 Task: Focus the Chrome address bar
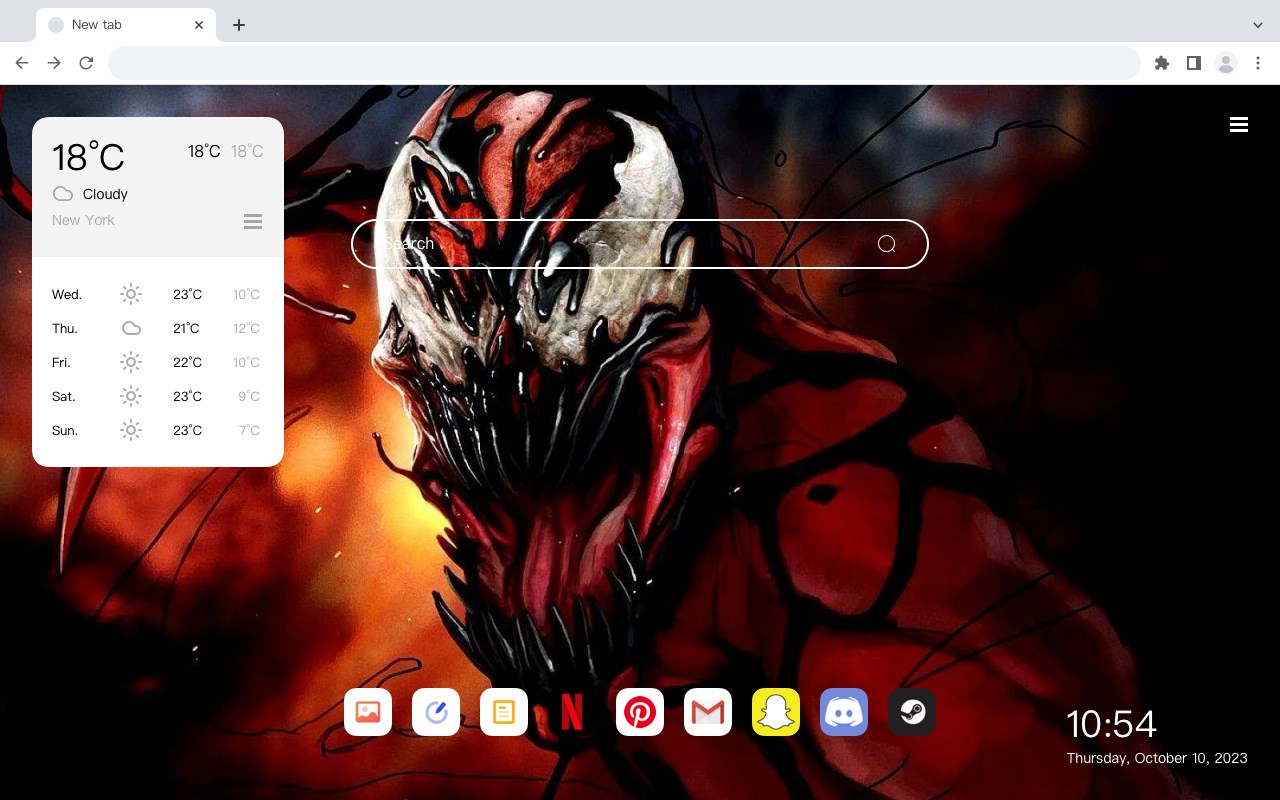pos(624,63)
